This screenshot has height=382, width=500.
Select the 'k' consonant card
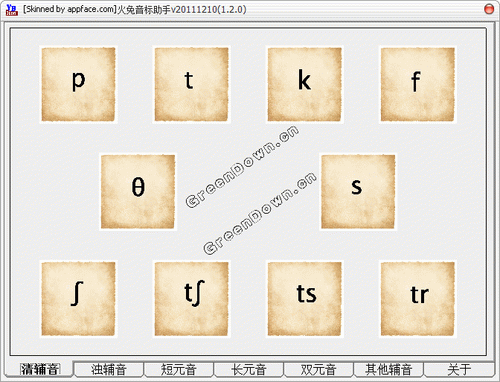tap(304, 85)
